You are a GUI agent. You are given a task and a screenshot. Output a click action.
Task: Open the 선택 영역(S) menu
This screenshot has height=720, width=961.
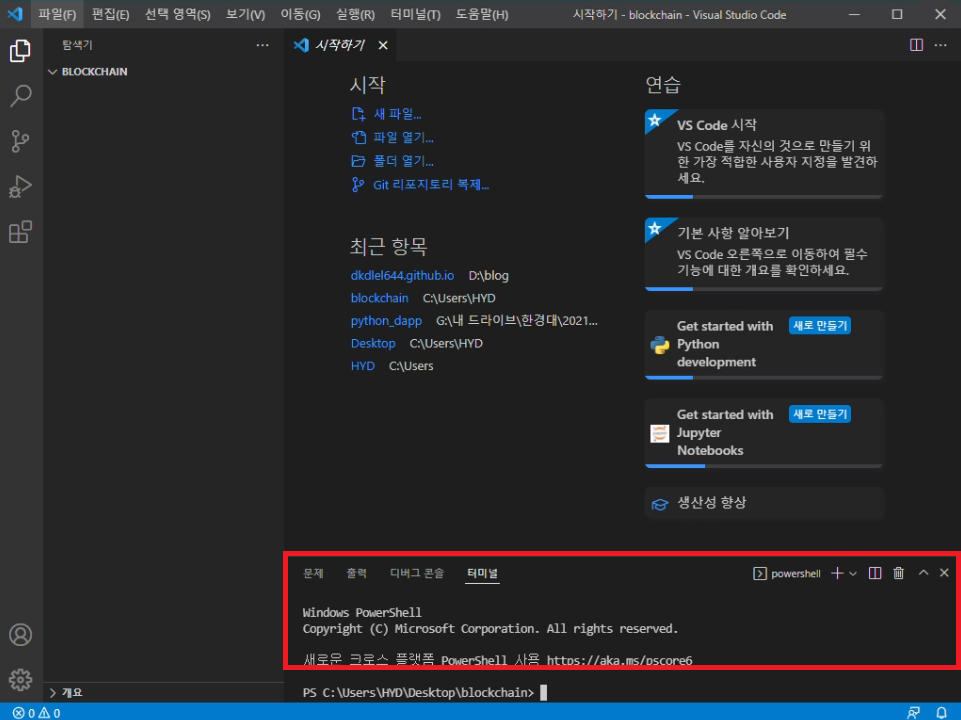point(178,15)
